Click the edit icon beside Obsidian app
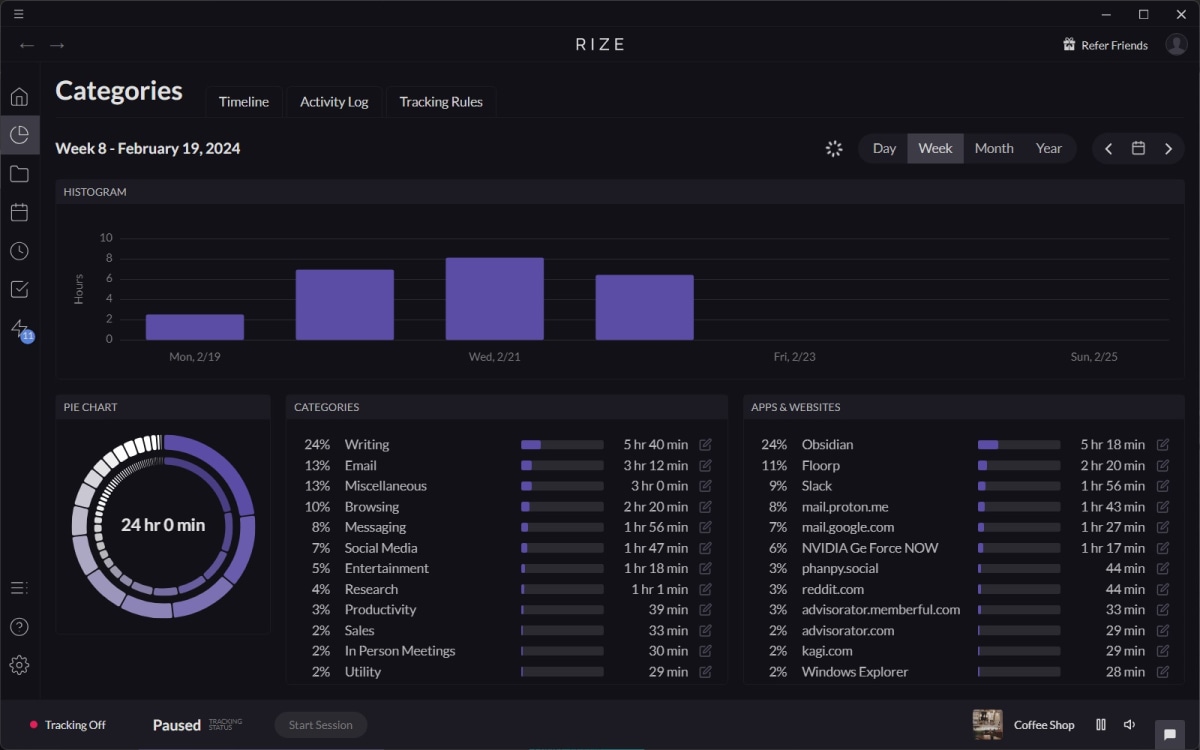This screenshot has width=1200, height=750. coord(1163,445)
